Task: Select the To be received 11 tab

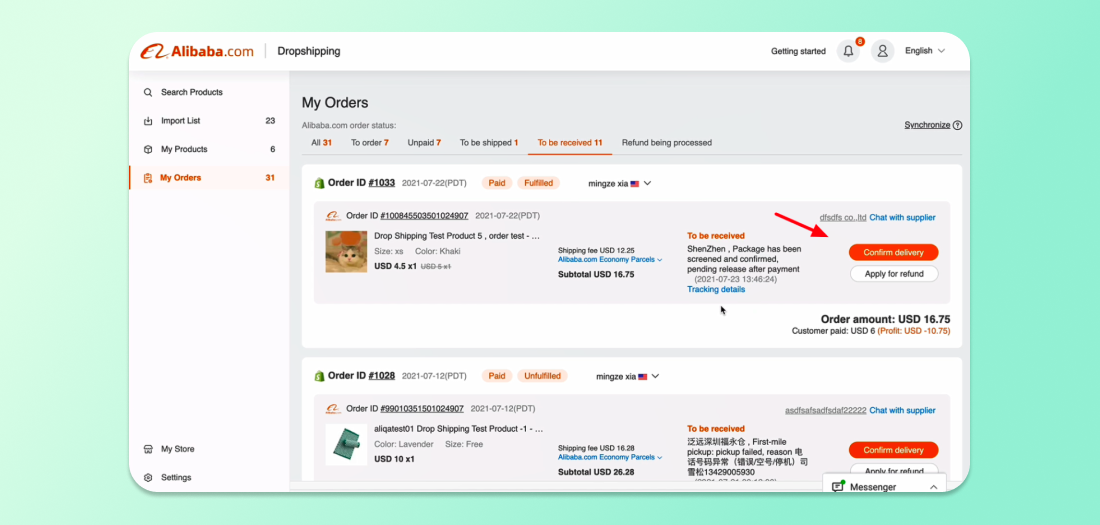Action: (x=570, y=142)
